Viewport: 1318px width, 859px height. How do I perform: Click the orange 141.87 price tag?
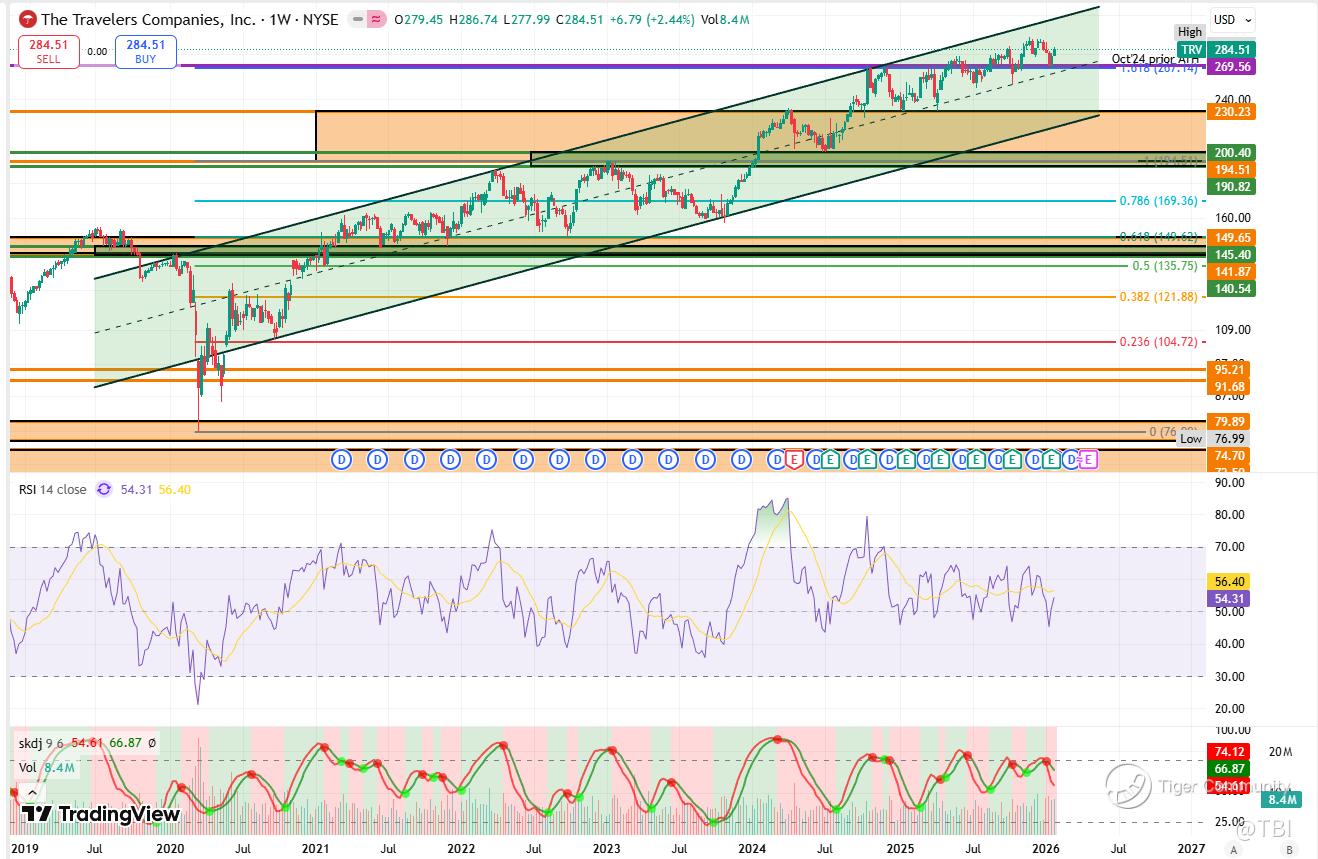click(1231, 271)
